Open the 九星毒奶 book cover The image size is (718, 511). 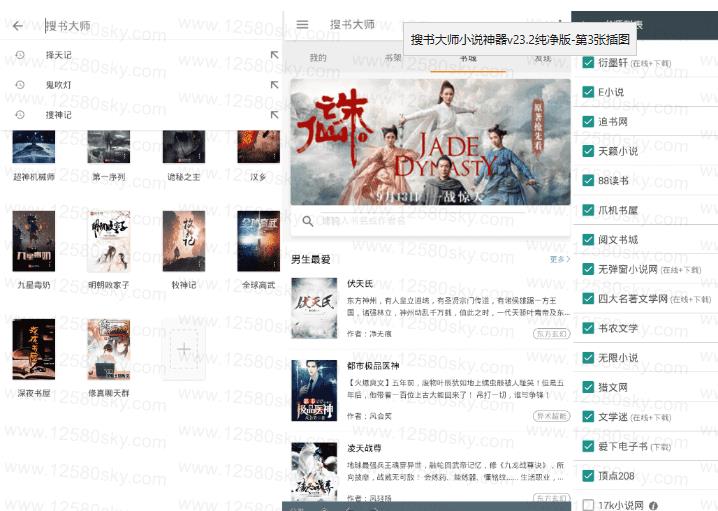coord(34,241)
